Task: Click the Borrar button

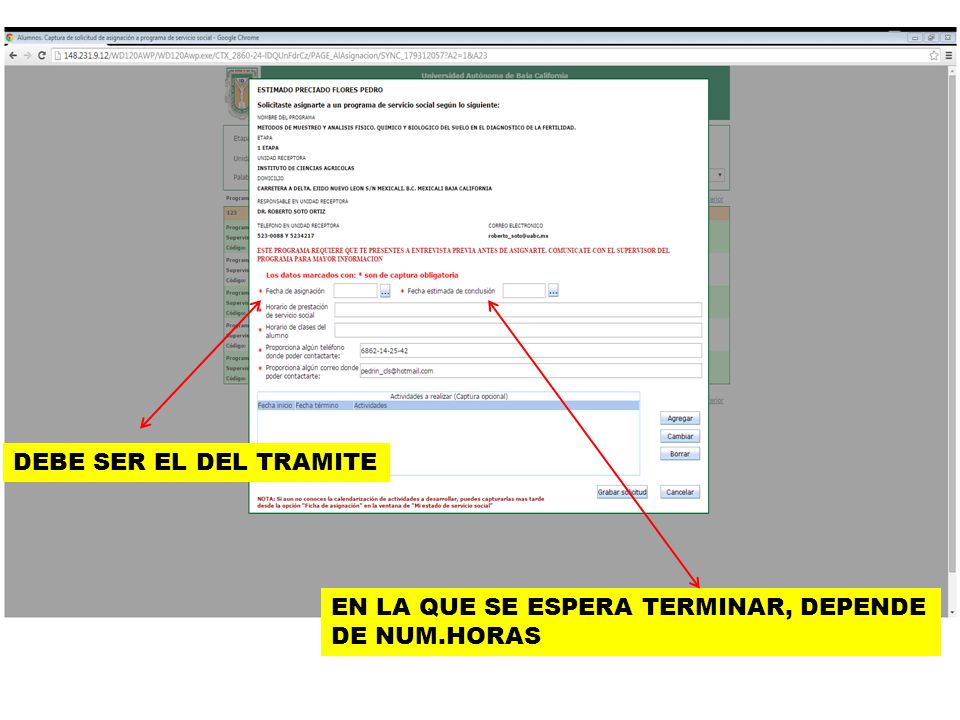Action: pos(680,454)
